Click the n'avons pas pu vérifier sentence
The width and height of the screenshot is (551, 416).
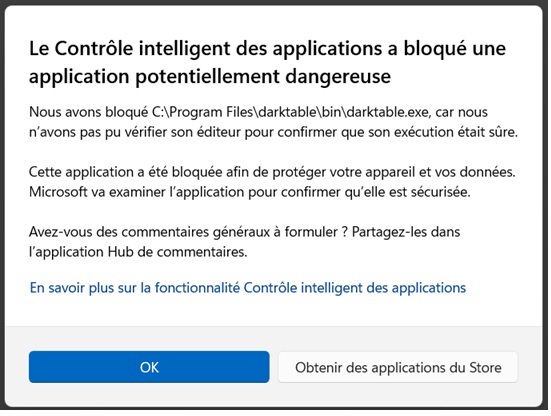pos(273,132)
